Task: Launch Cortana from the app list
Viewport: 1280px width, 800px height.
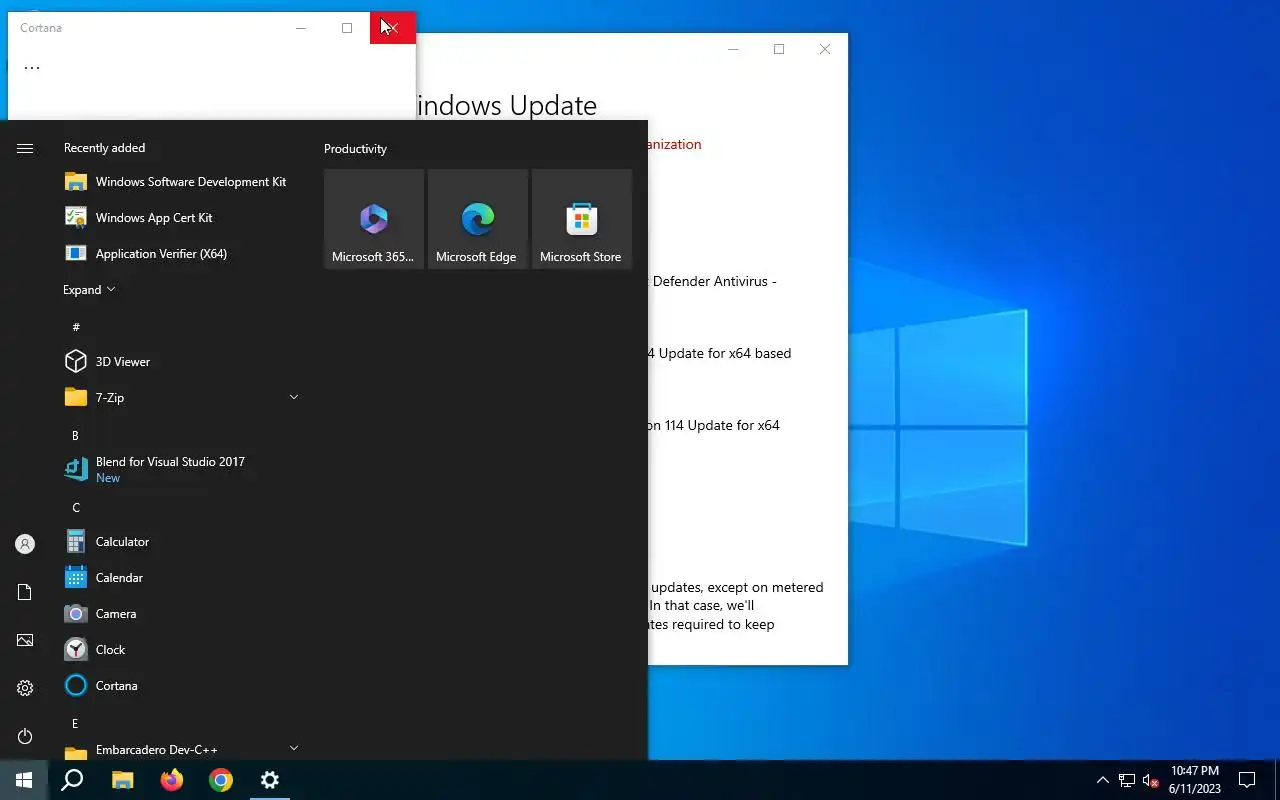Action: tap(180, 686)
